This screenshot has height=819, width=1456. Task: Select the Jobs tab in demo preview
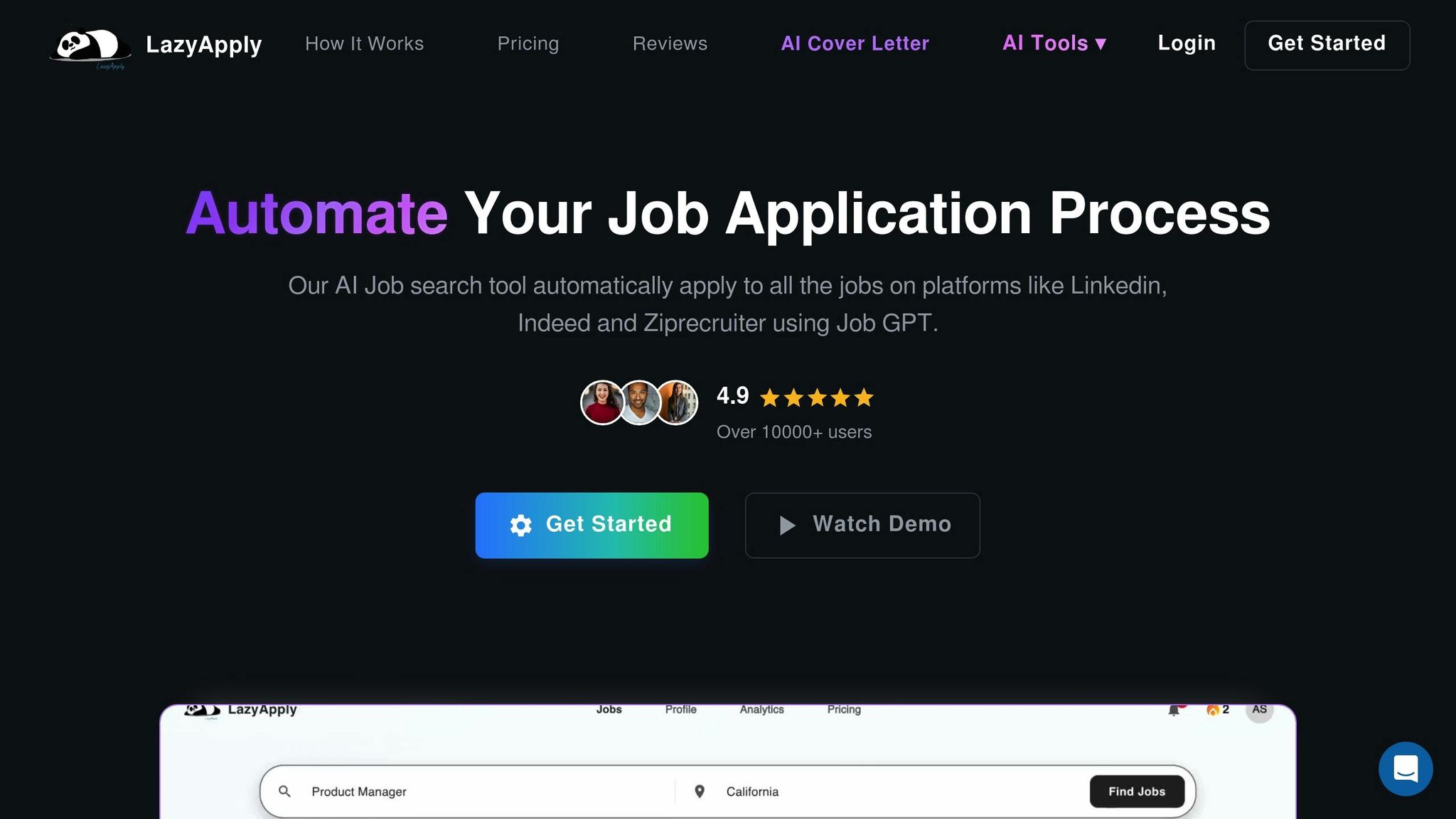[609, 710]
